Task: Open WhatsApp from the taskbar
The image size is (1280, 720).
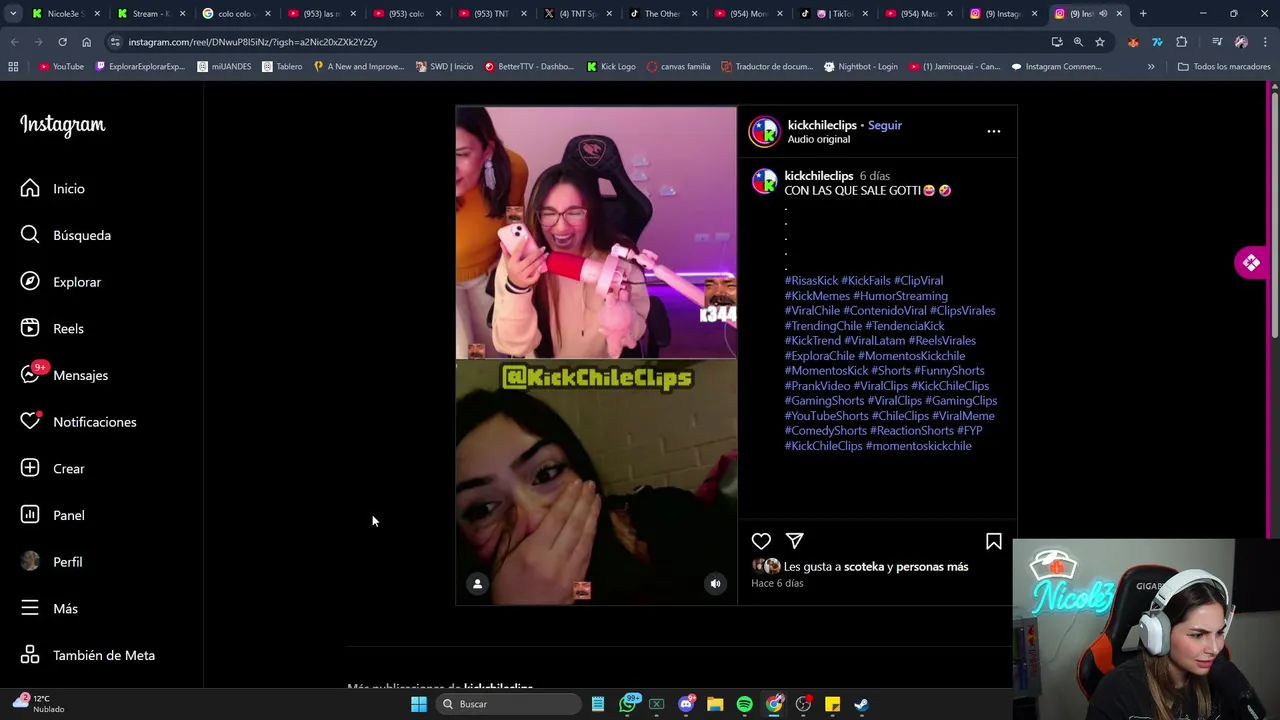Action: [x=628, y=704]
